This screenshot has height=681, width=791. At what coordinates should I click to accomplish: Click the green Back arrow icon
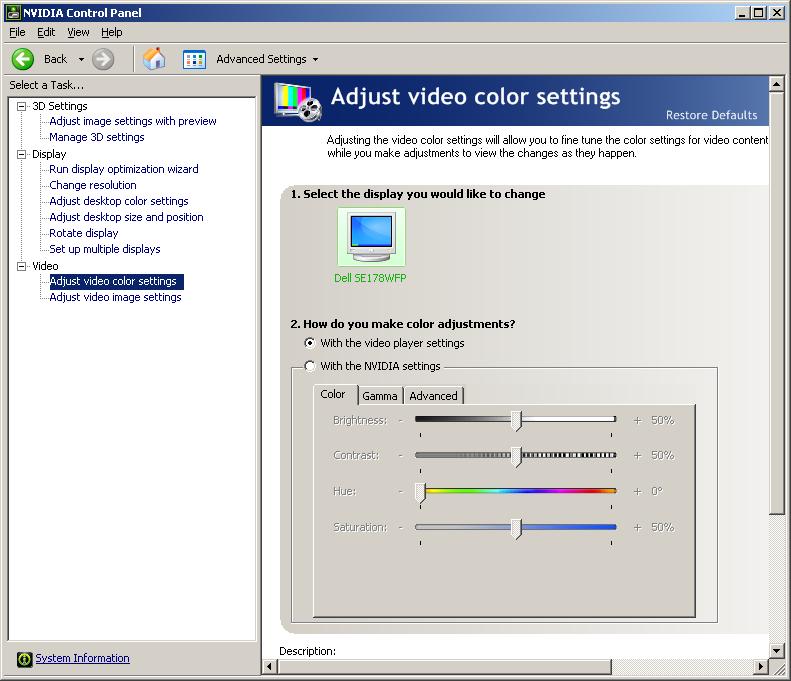(x=23, y=60)
